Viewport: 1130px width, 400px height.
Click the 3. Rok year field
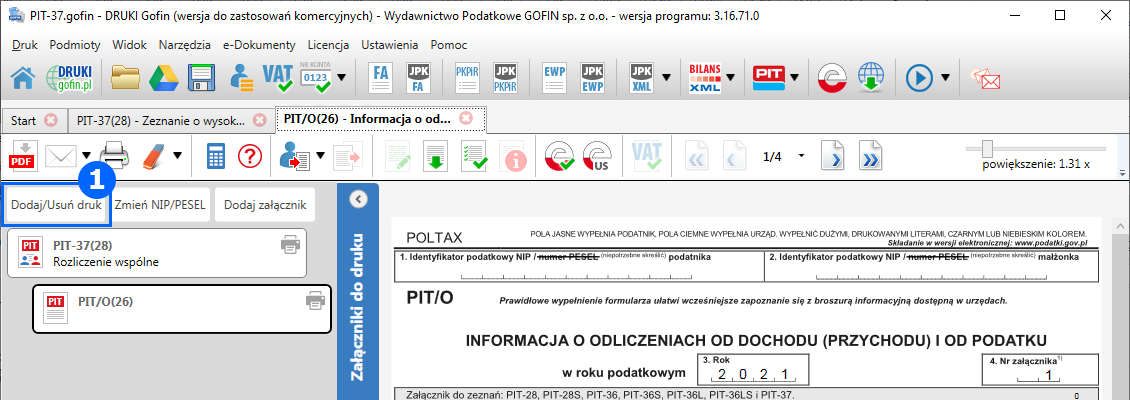coord(754,370)
